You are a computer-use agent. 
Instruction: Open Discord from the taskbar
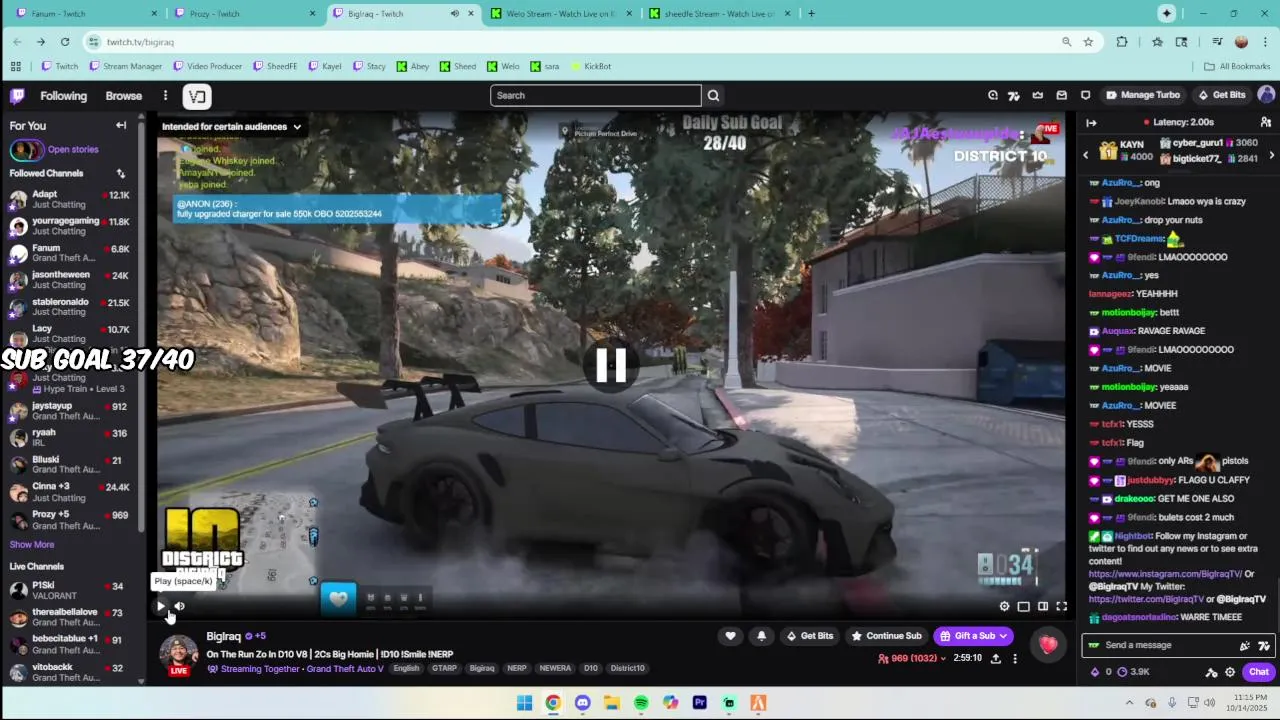[x=582, y=703]
